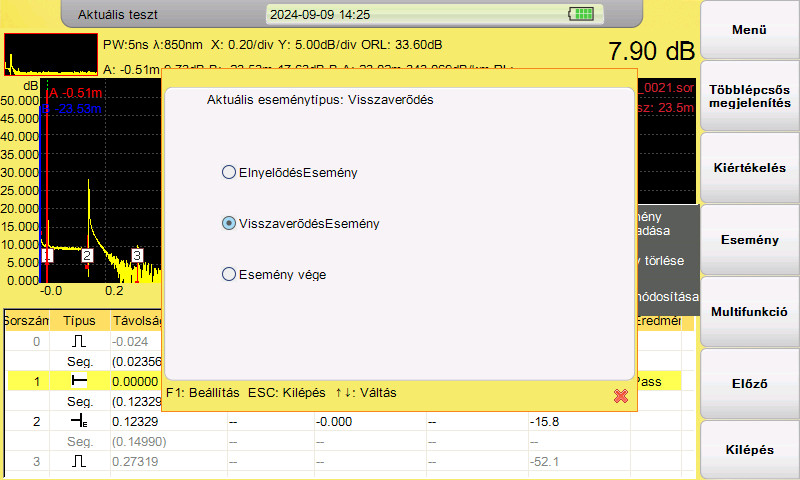Click the pulse event icon in row 3
800x480 pixels.
point(79,461)
